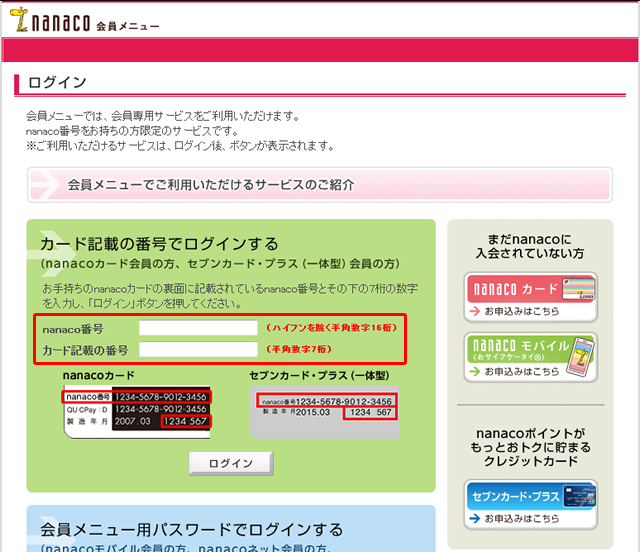The height and width of the screenshot is (552, 640).
Task: Click the (半角数字7桁) hint text
Action: 299,349
